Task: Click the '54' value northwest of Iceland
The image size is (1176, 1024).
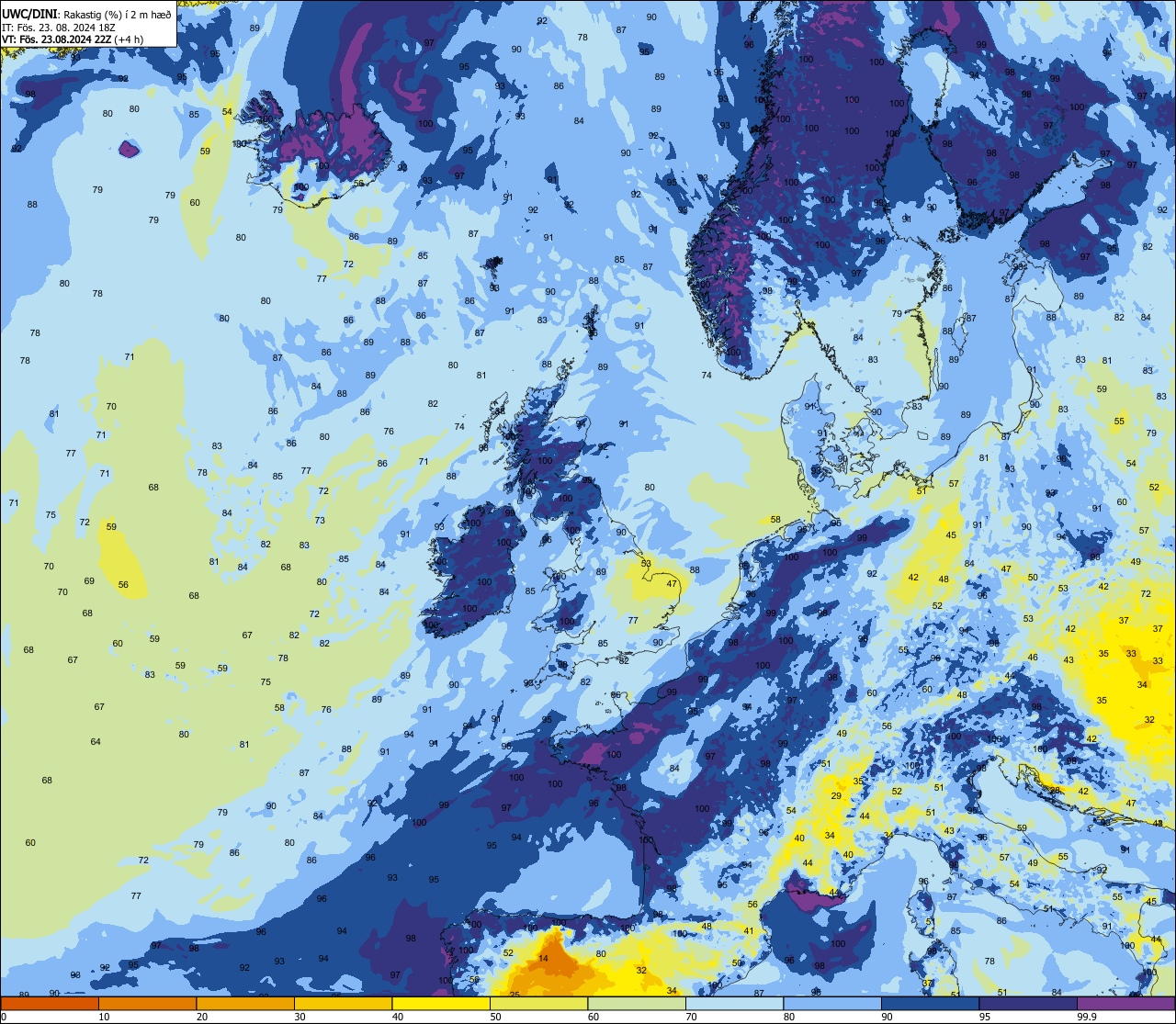Action: 227,112
